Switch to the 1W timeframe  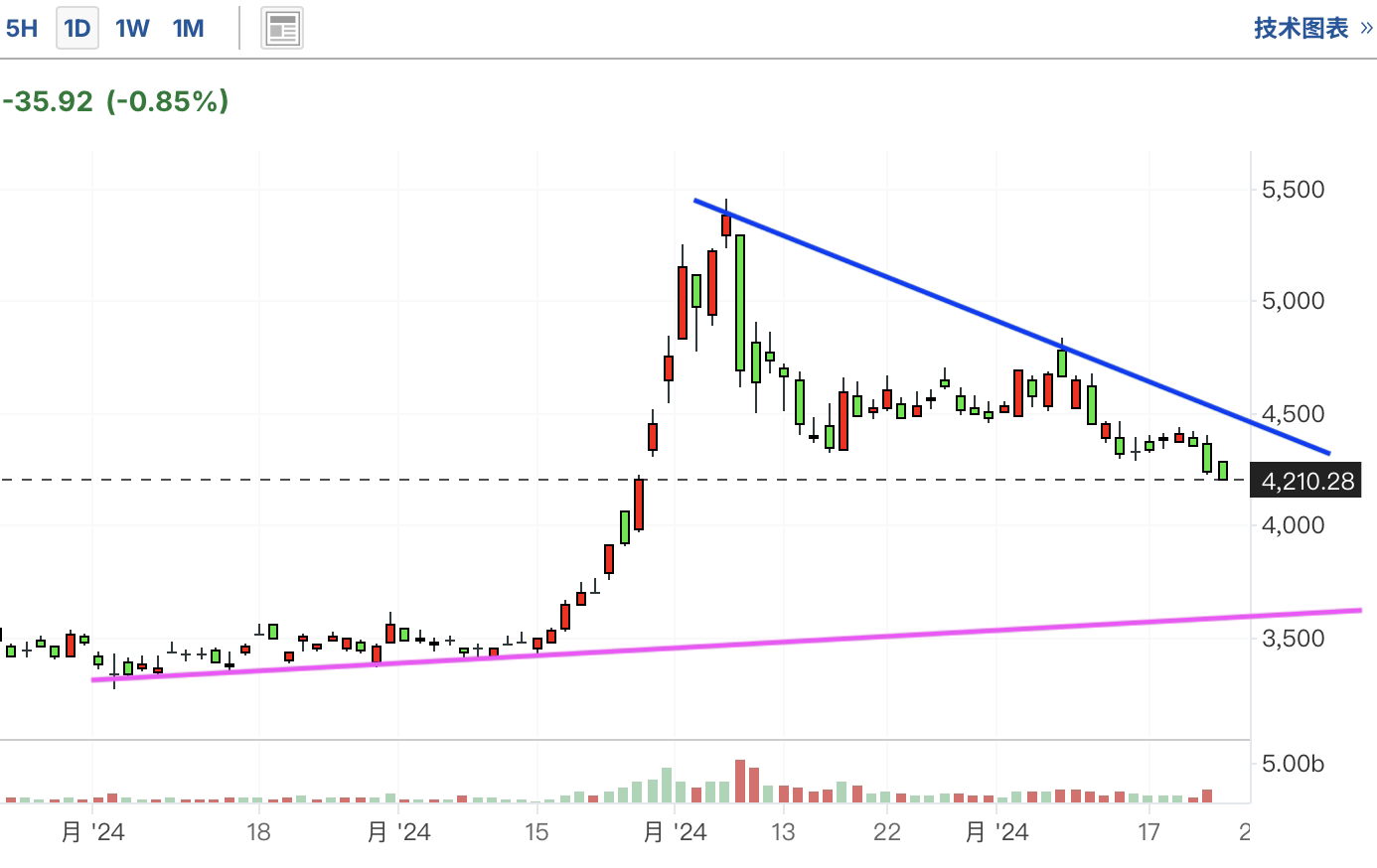[132, 28]
